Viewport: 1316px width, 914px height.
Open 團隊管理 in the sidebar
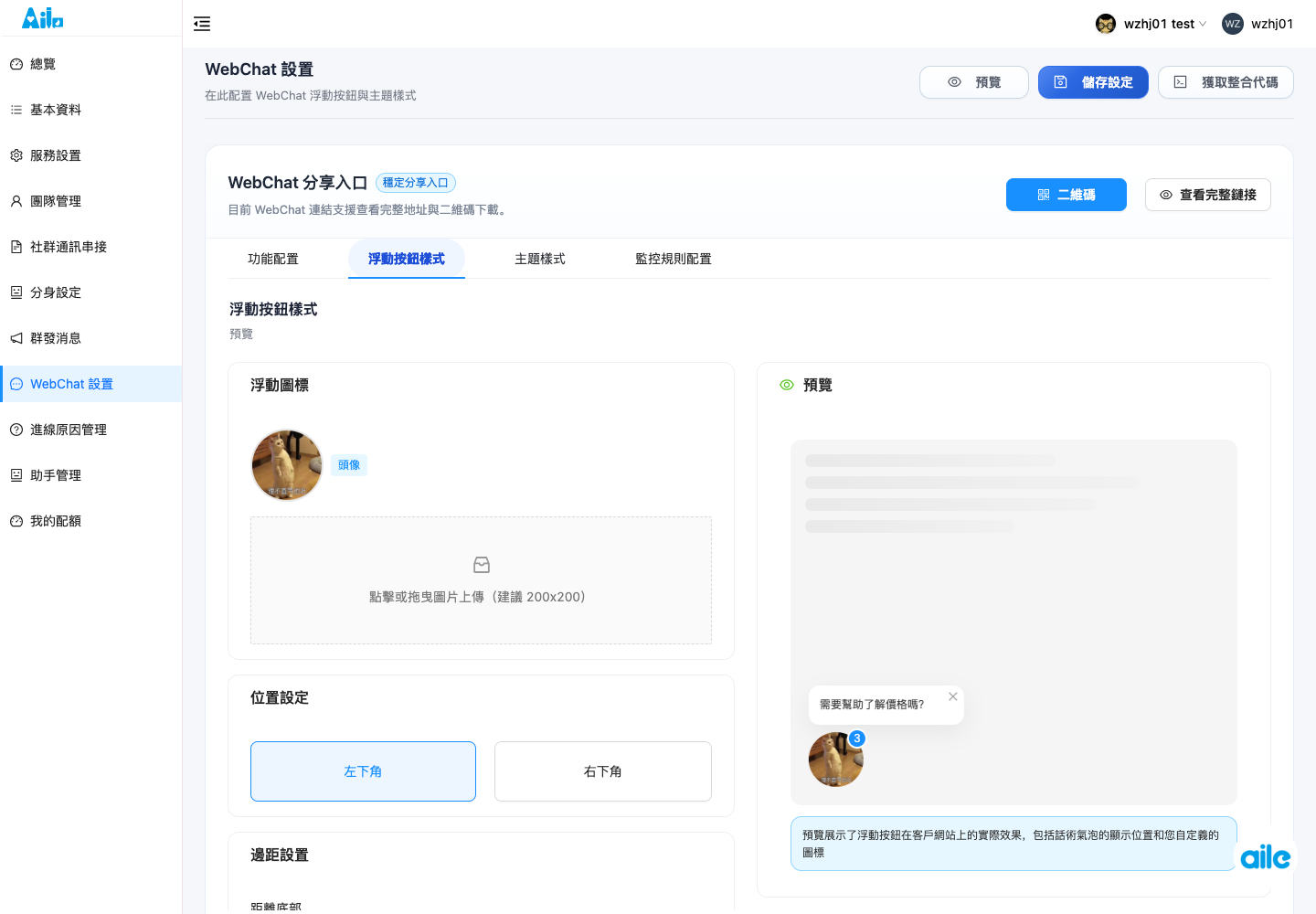(90, 201)
